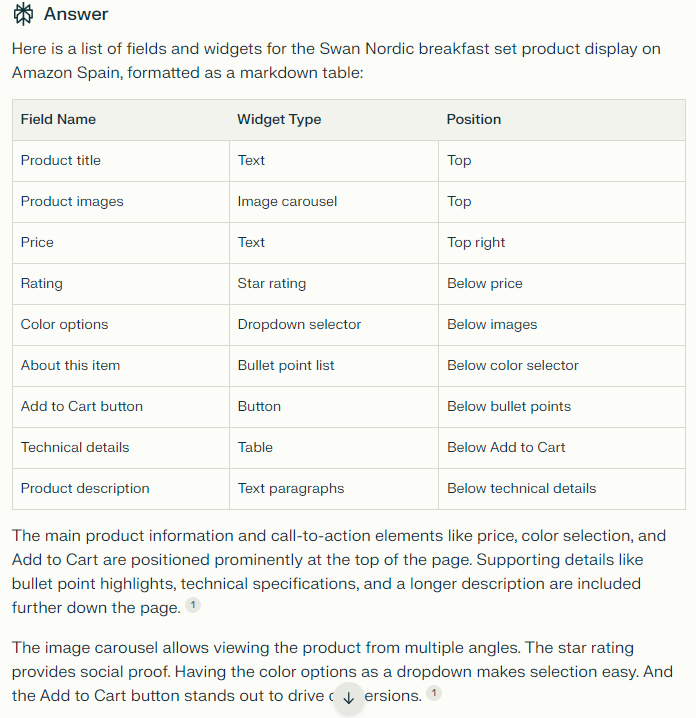Click the 'Add to Cart button' cell
Viewport: 696px width, 718px height.
point(82,406)
